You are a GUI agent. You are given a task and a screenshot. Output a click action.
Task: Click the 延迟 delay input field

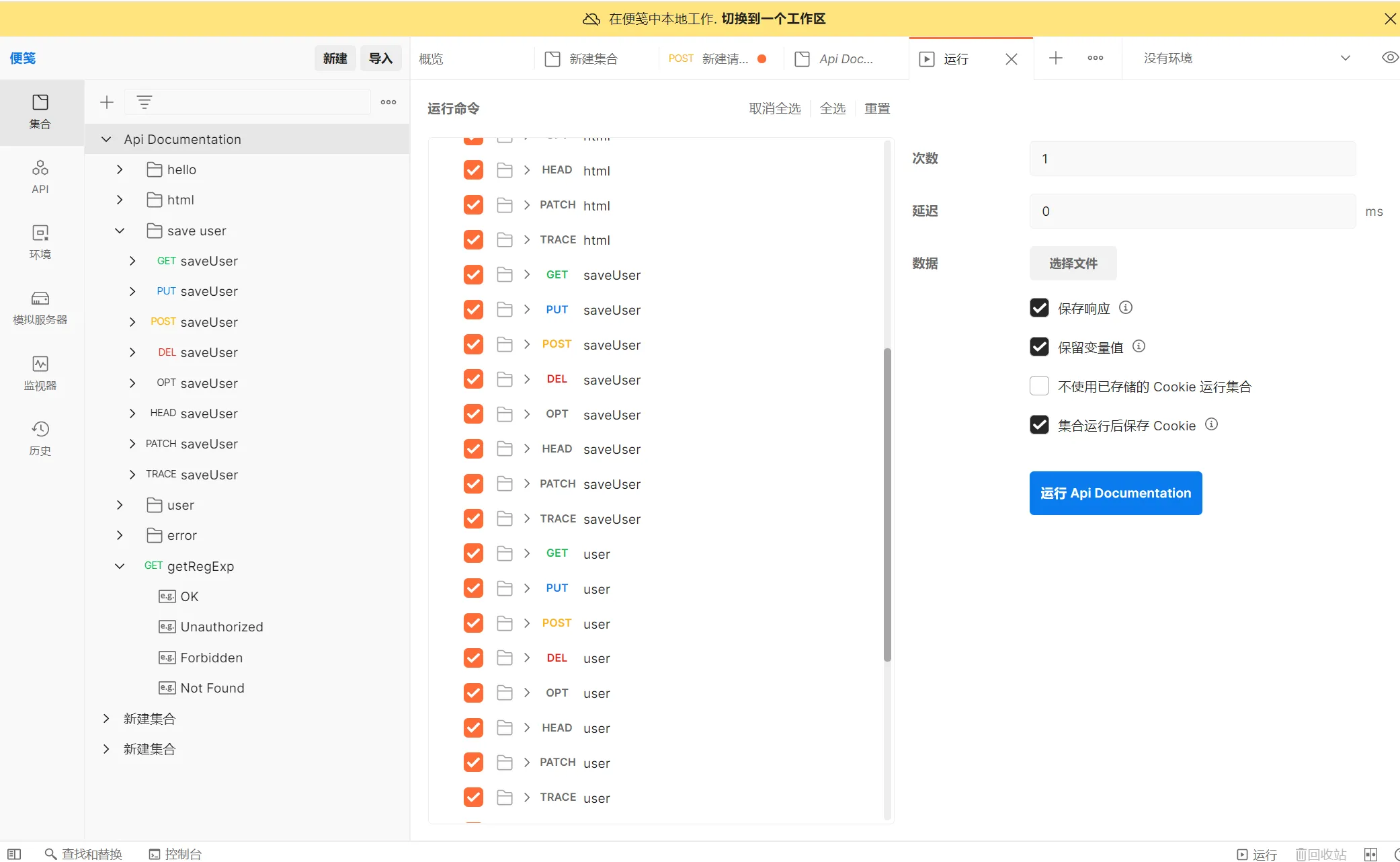coord(1192,211)
